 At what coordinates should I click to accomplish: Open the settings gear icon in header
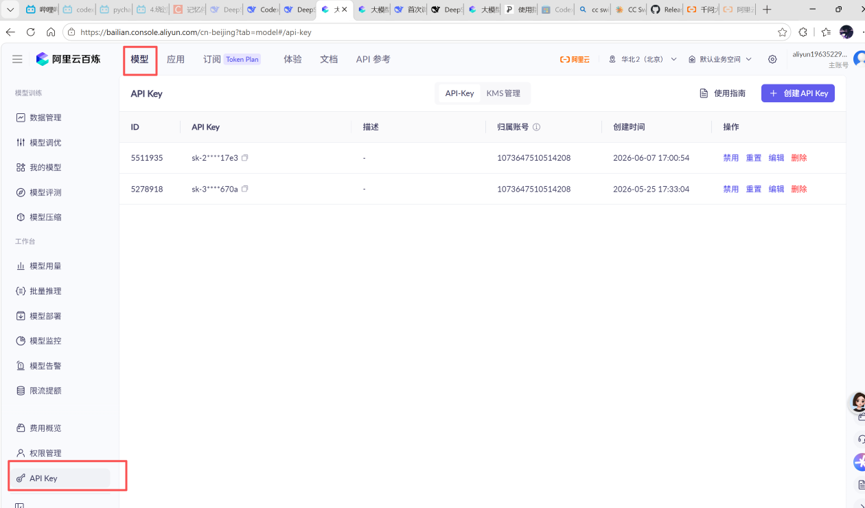pos(772,59)
